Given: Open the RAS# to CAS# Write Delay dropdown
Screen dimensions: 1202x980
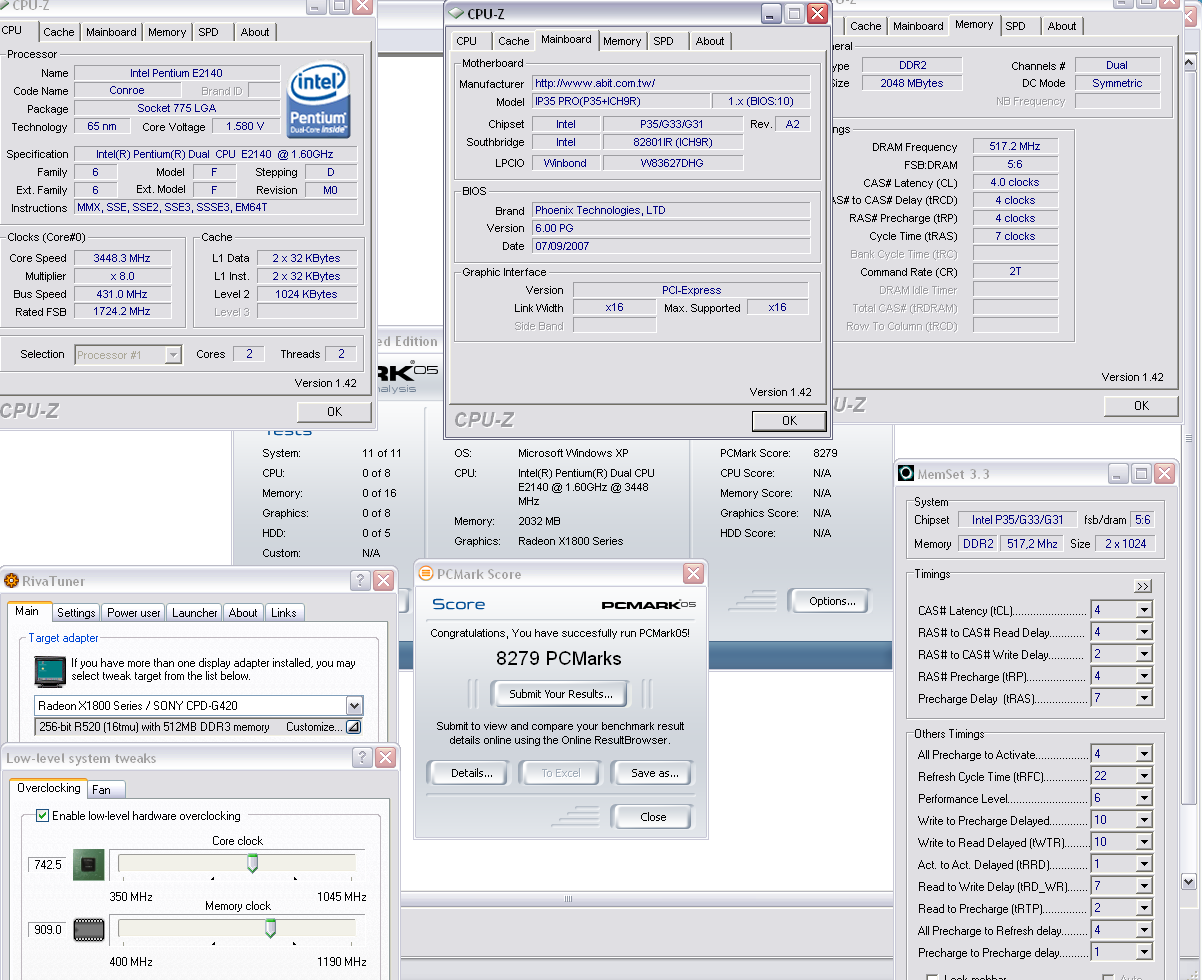Looking at the screenshot, I should point(1144,654).
